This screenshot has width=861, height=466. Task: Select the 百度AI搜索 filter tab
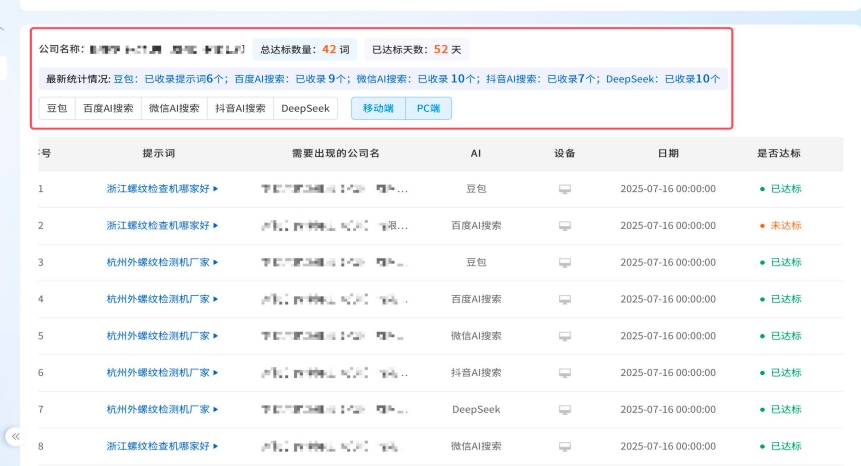(x=108, y=108)
